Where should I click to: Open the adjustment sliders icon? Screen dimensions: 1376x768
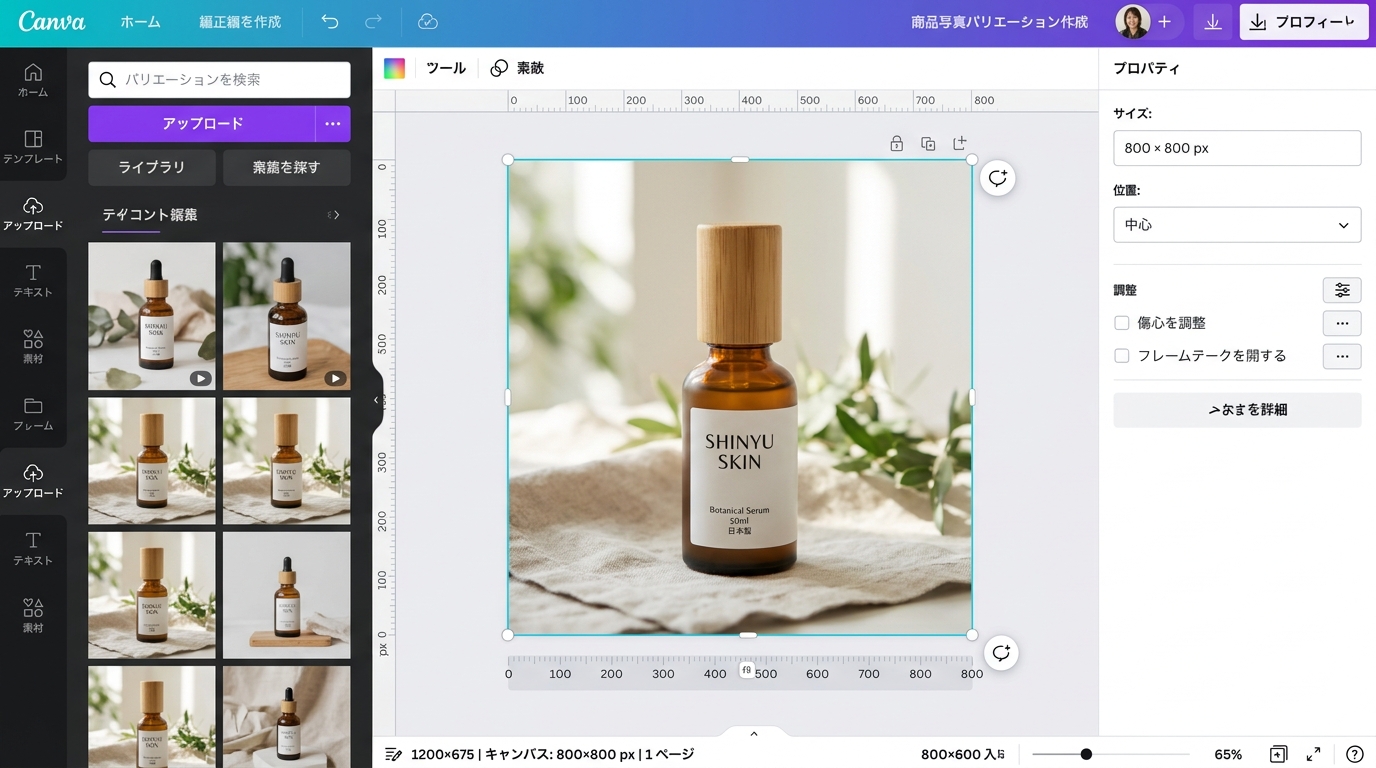pyautogui.click(x=1342, y=290)
